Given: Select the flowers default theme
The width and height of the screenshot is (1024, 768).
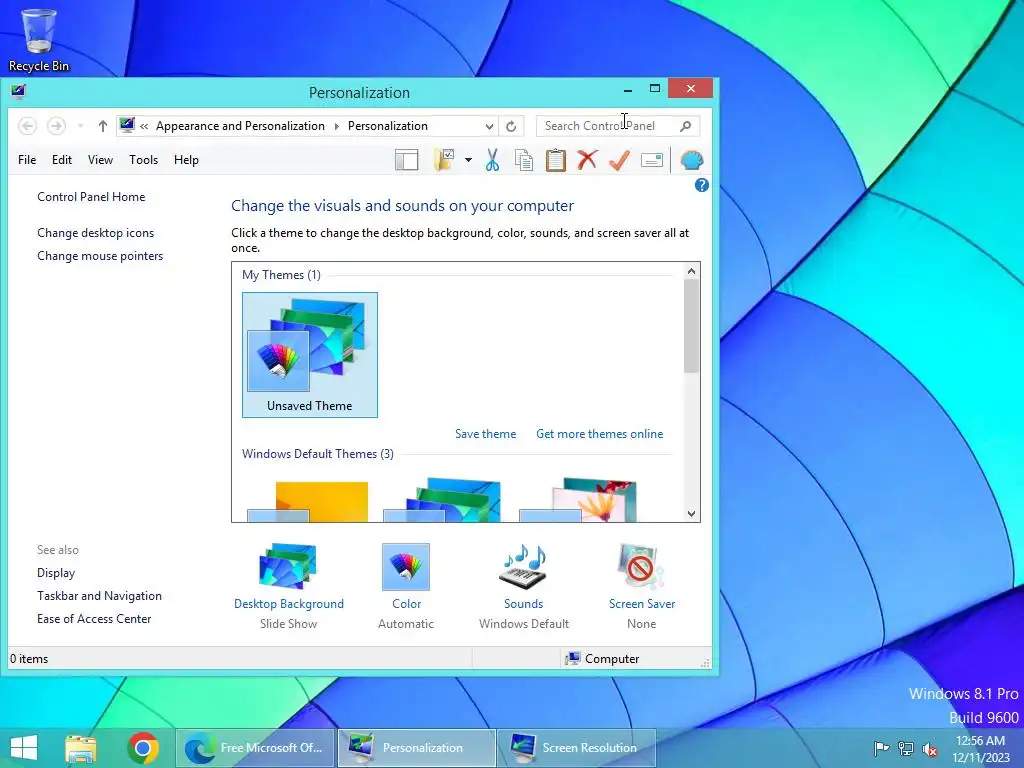Looking at the screenshot, I should (578, 500).
